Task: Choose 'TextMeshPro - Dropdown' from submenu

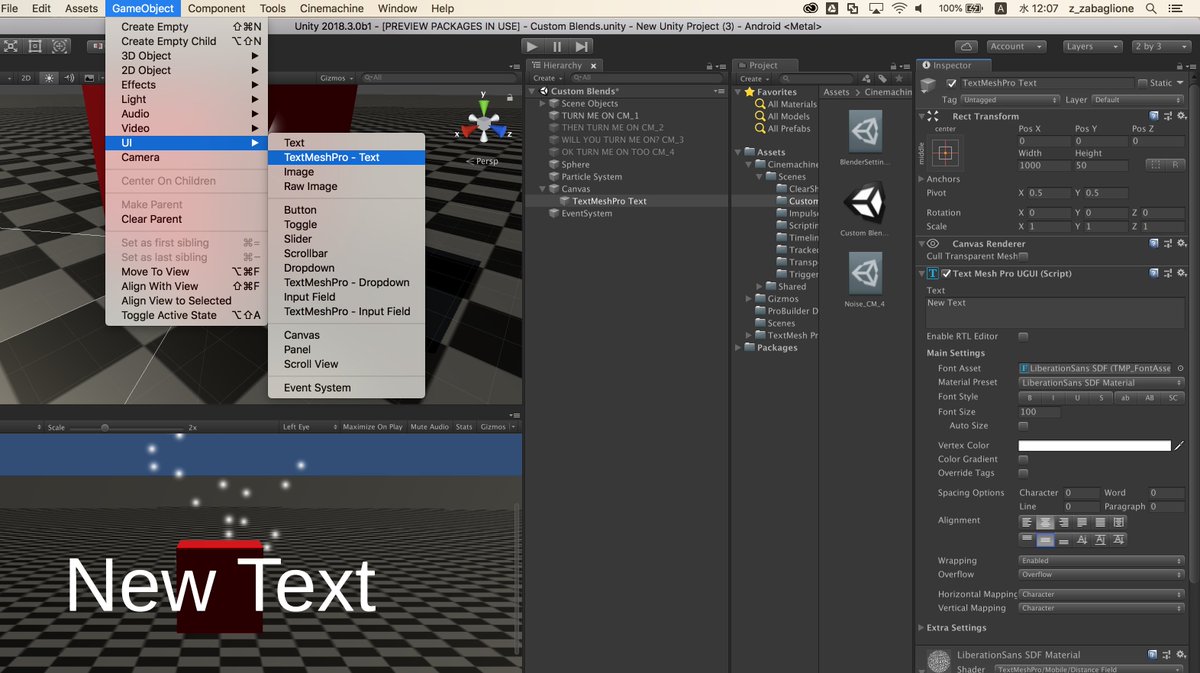Action: (x=346, y=282)
